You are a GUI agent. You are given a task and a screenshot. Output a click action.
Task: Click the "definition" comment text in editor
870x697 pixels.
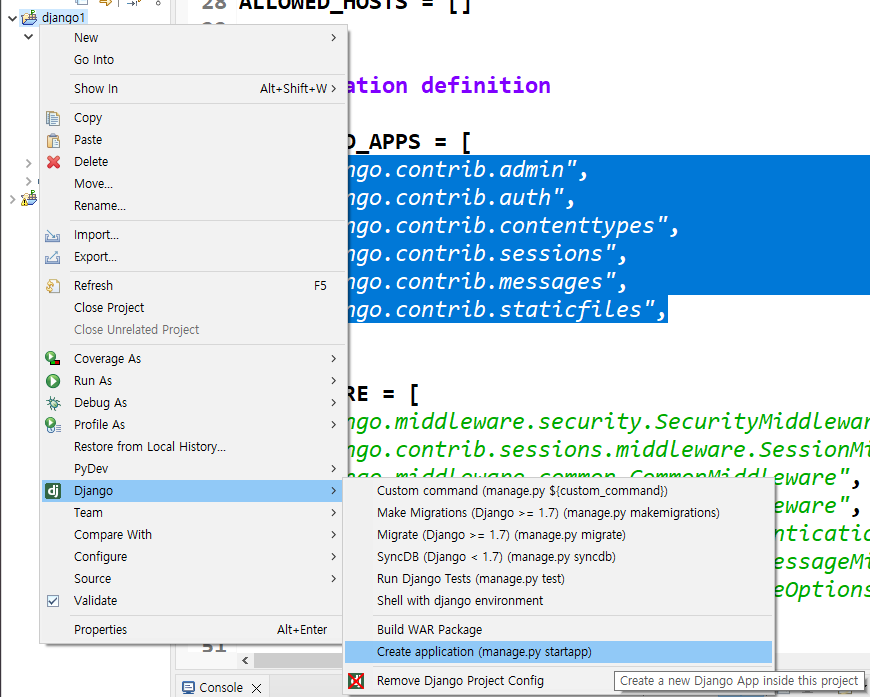coord(485,86)
